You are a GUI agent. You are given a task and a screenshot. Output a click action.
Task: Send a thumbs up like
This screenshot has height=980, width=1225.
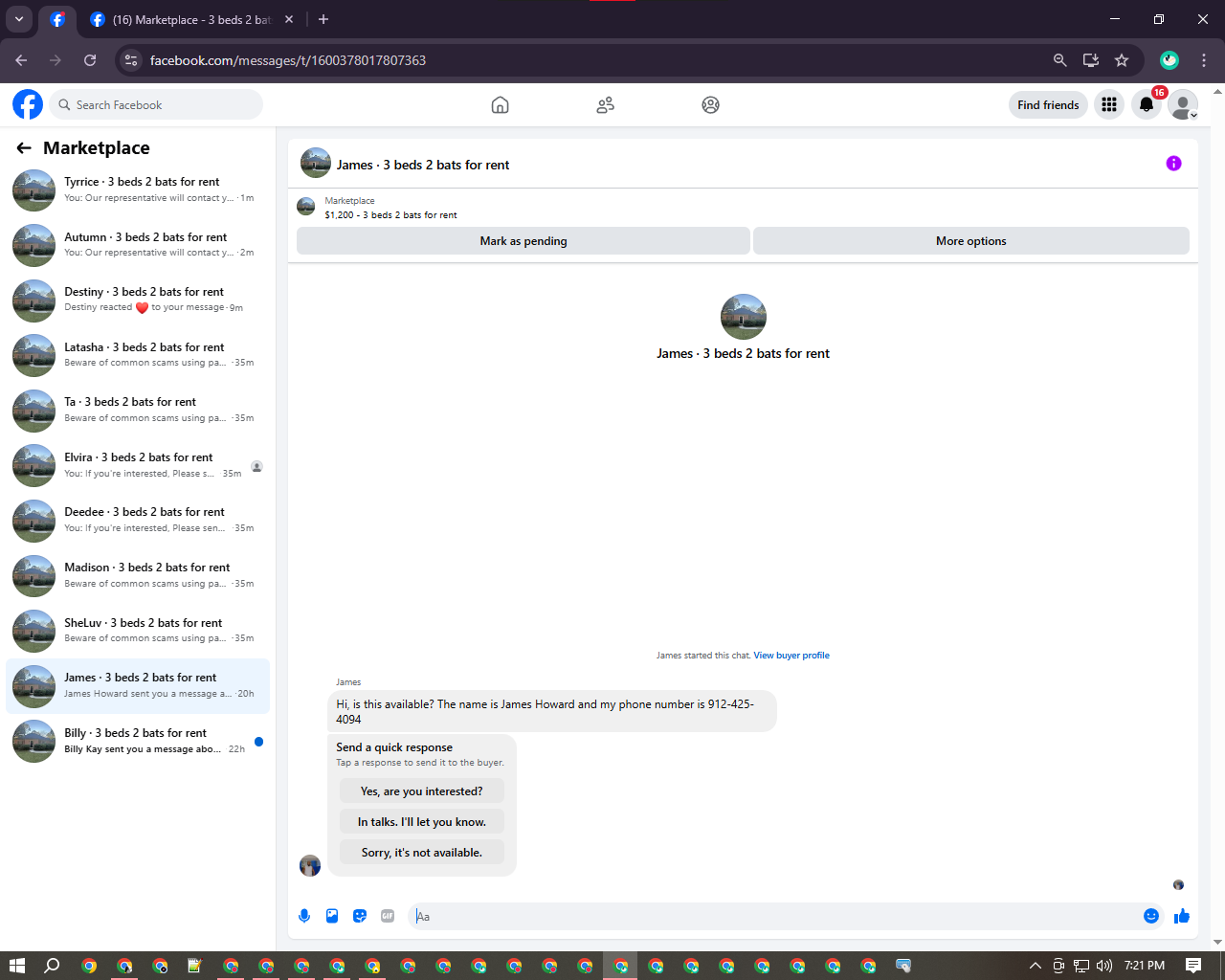point(1182,916)
